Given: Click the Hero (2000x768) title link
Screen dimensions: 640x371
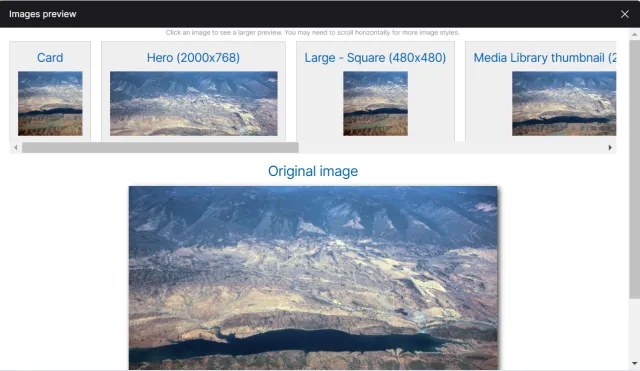Looking at the screenshot, I should (x=193, y=58).
